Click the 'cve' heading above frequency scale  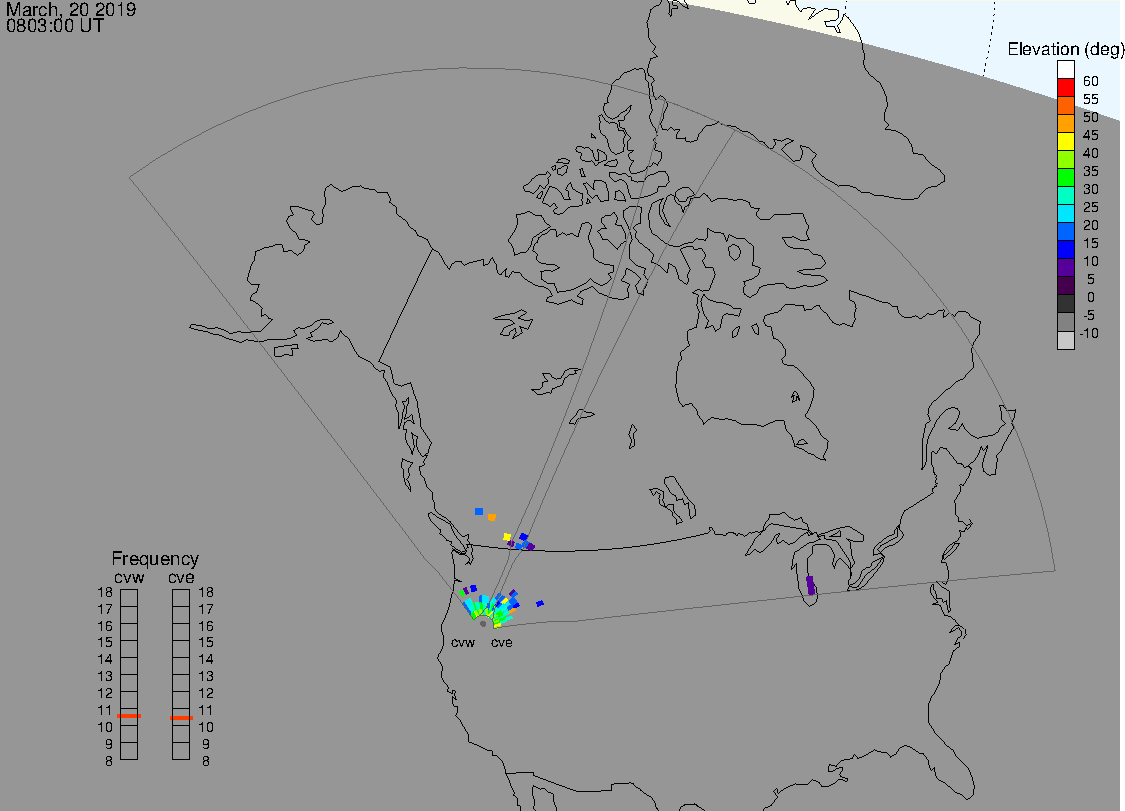point(181,578)
